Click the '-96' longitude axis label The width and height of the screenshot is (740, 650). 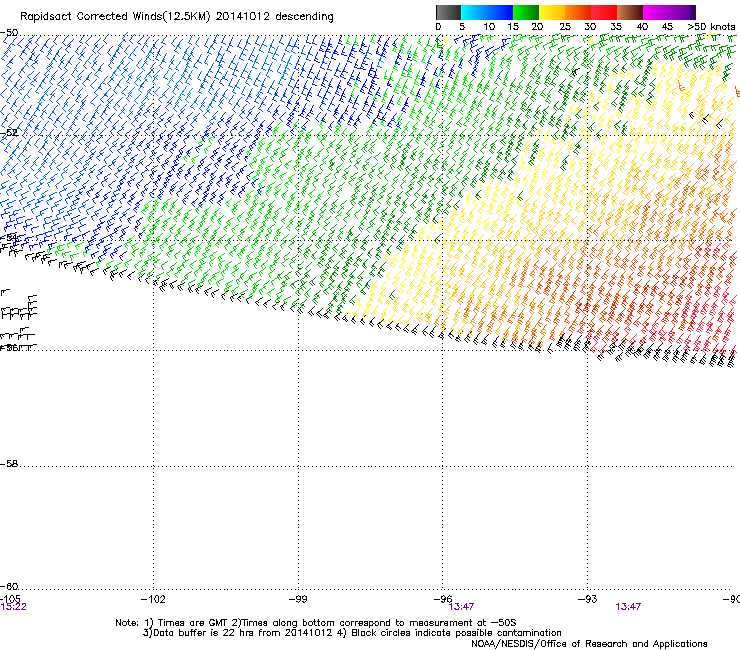tap(443, 599)
